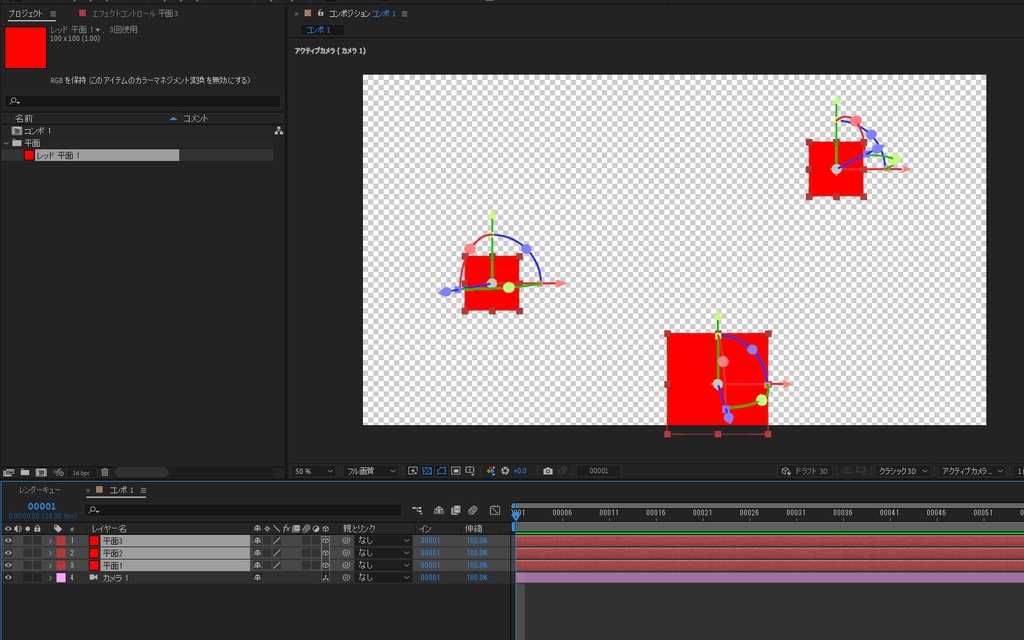The width and height of the screenshot is (1024, 640).
Task: Toggle the region of interest button
Action: coord(456,471)
